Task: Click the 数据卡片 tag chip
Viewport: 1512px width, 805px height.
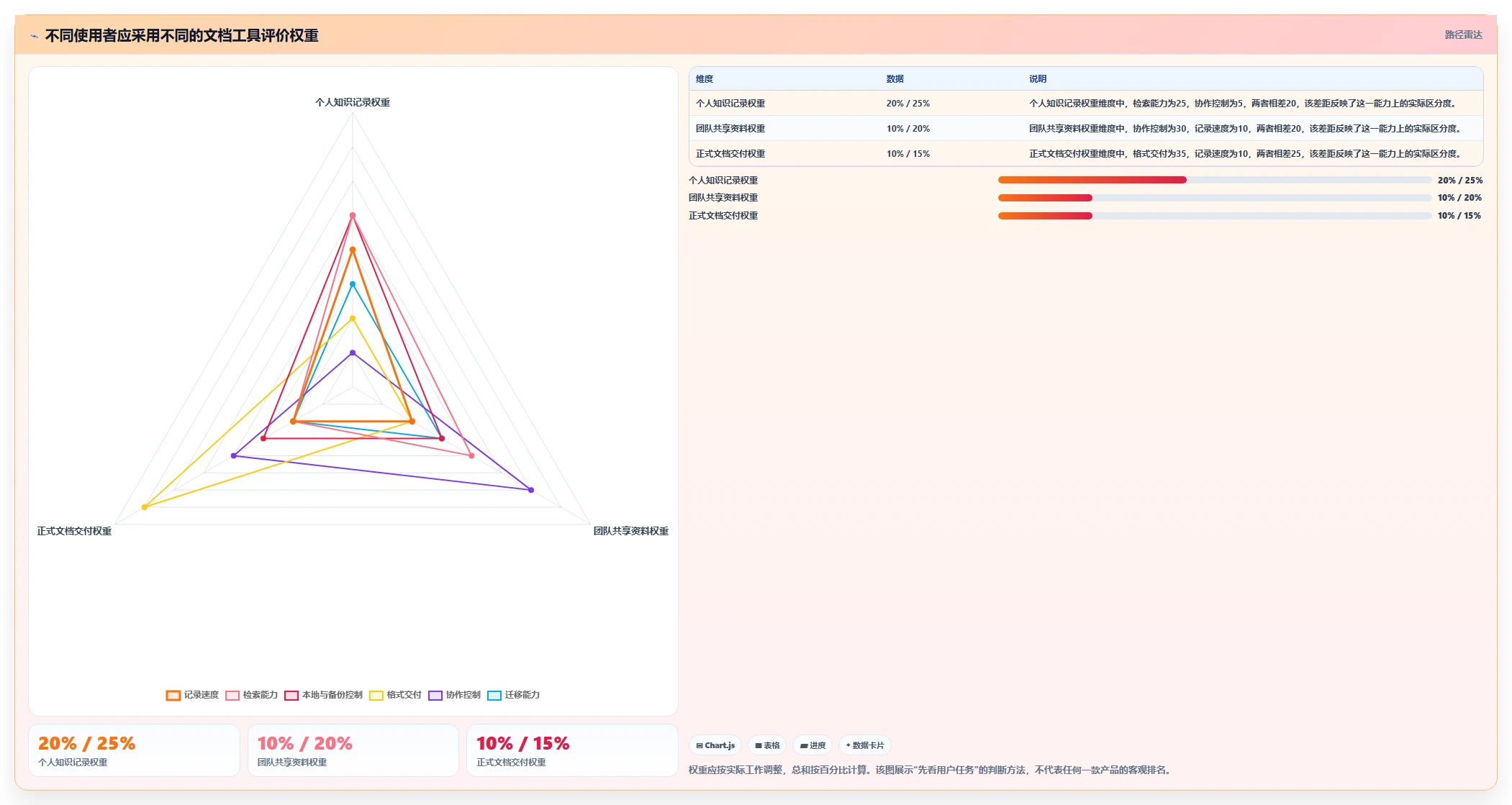Action: point(865,745)
